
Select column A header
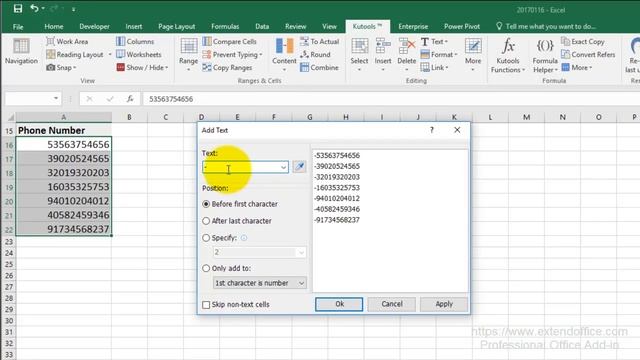coord(64,117)
